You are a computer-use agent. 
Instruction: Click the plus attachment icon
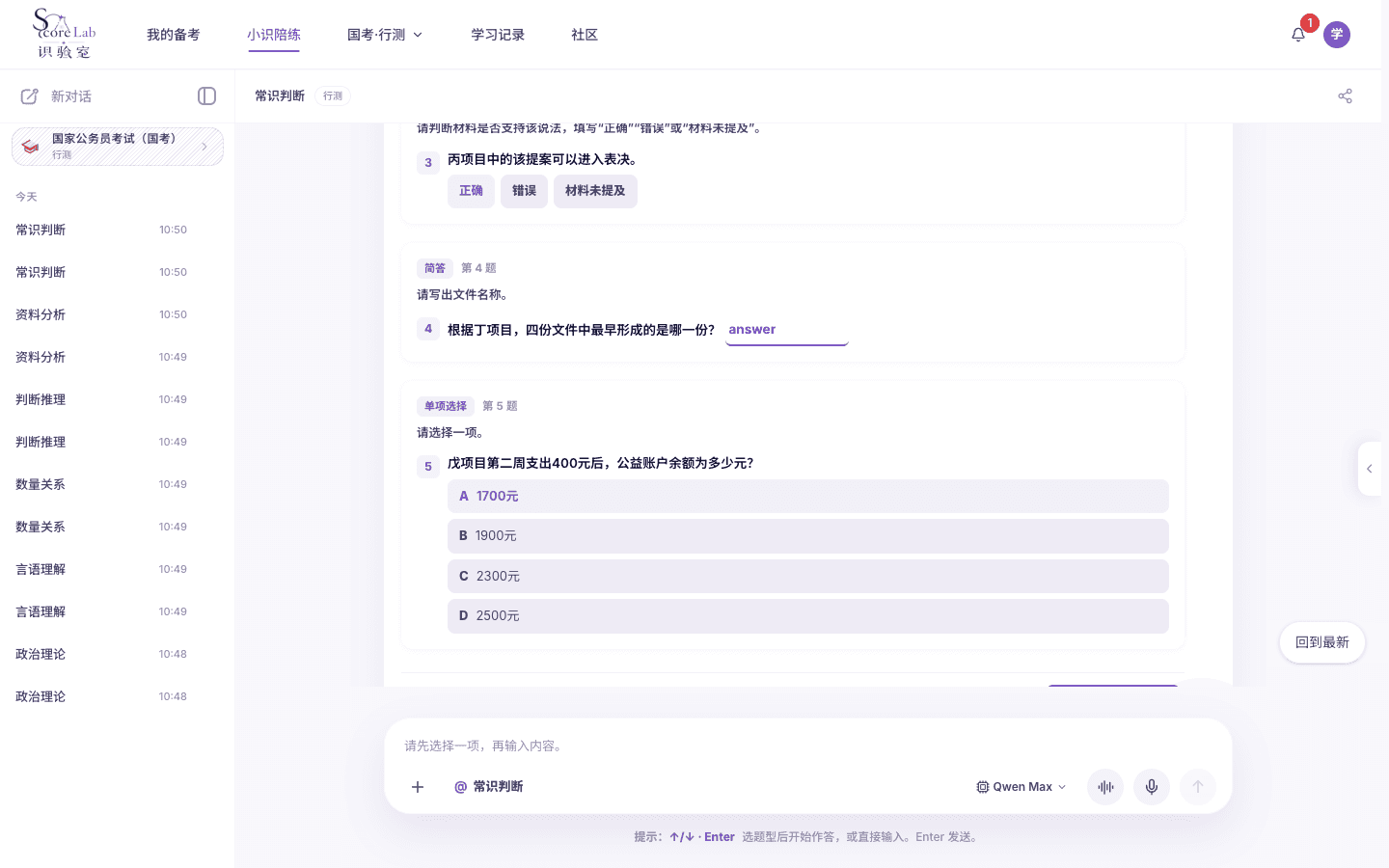(x=418, y=787)
